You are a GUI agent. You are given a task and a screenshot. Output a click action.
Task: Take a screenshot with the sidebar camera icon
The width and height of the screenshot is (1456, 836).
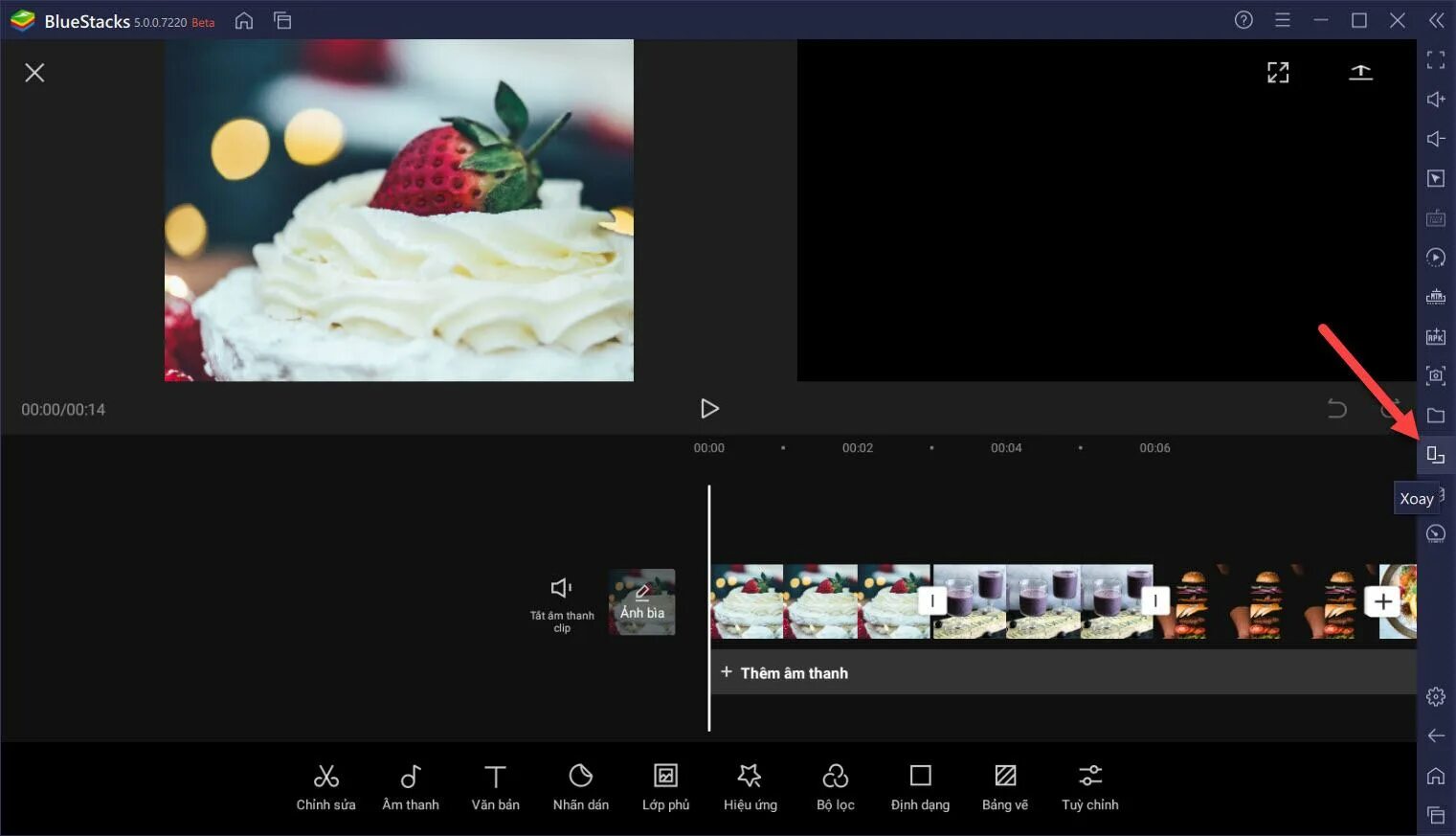coord(1436,375)
